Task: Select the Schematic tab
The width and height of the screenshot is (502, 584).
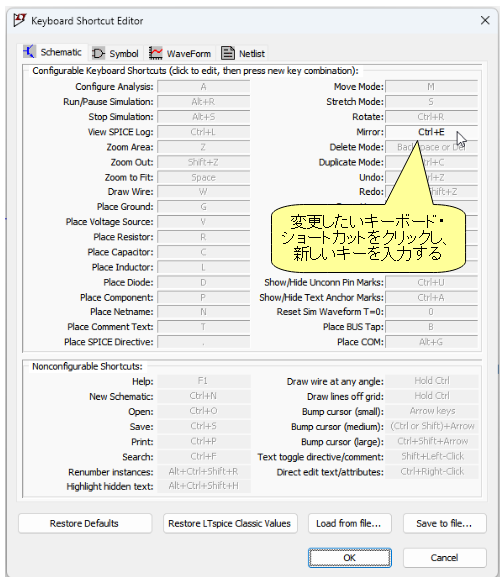Action: click(53, 52)
